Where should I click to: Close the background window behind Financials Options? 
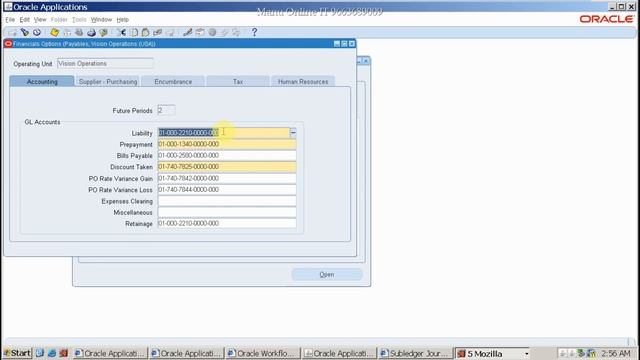coord(366,61)
